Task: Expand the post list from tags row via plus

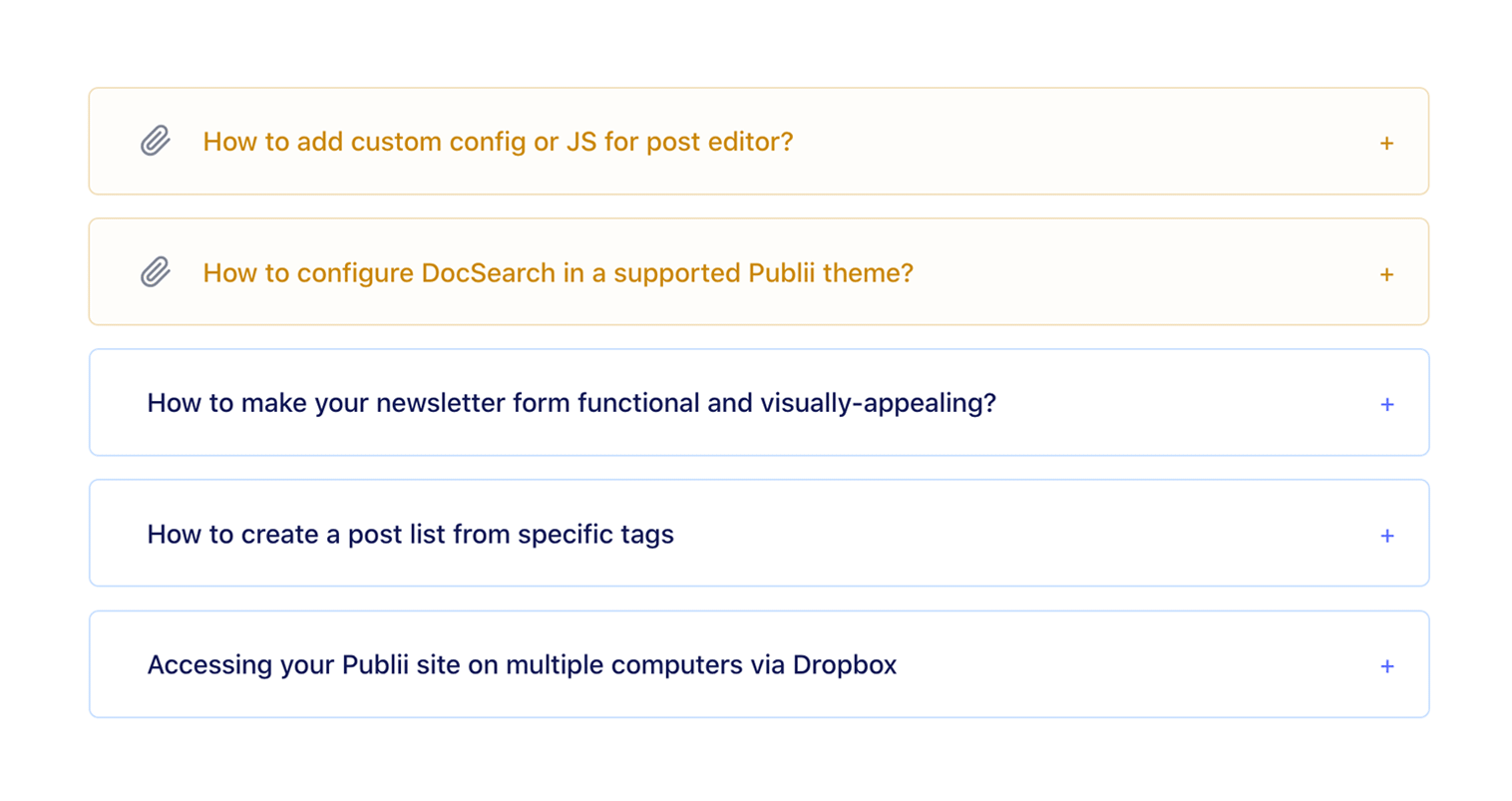Action: [1386, 536]
